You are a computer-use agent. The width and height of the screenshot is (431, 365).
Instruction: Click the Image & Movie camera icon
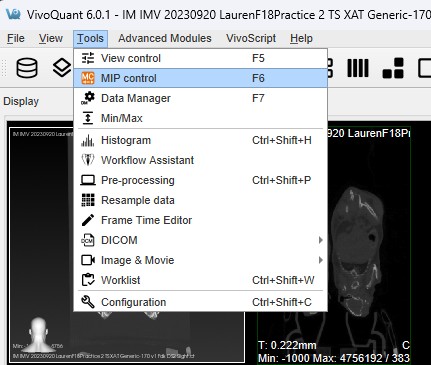coord(88,260)
